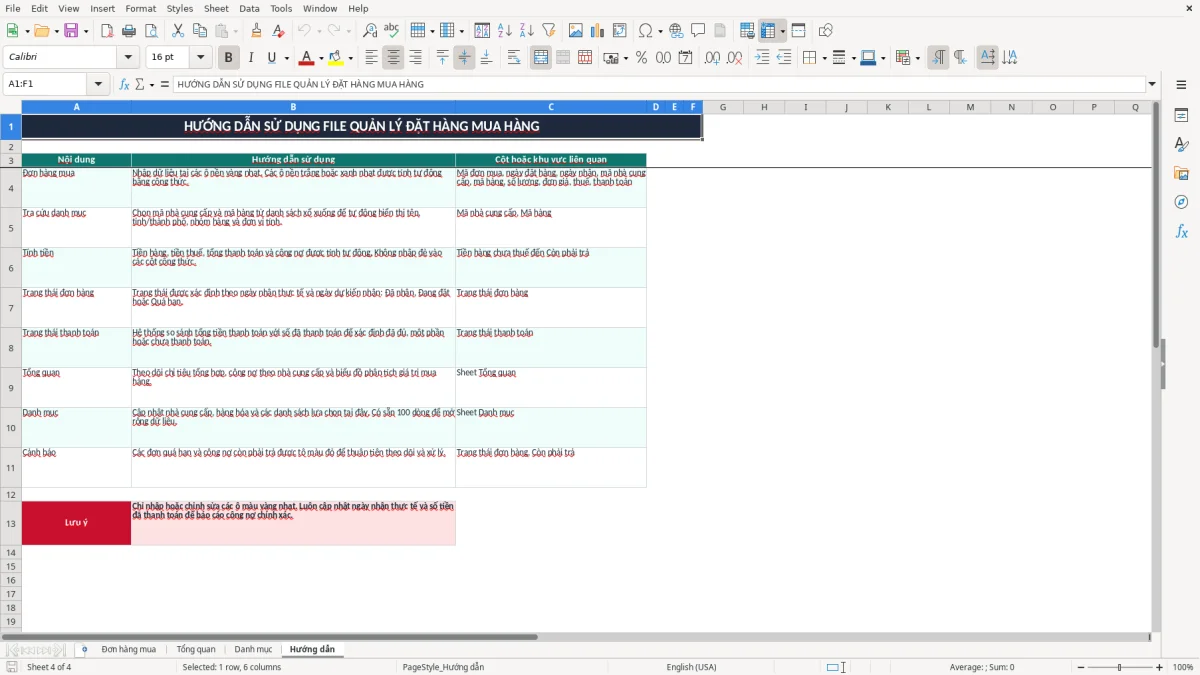Switch to the Tổng quan sheet tab

tap(196, 649)
